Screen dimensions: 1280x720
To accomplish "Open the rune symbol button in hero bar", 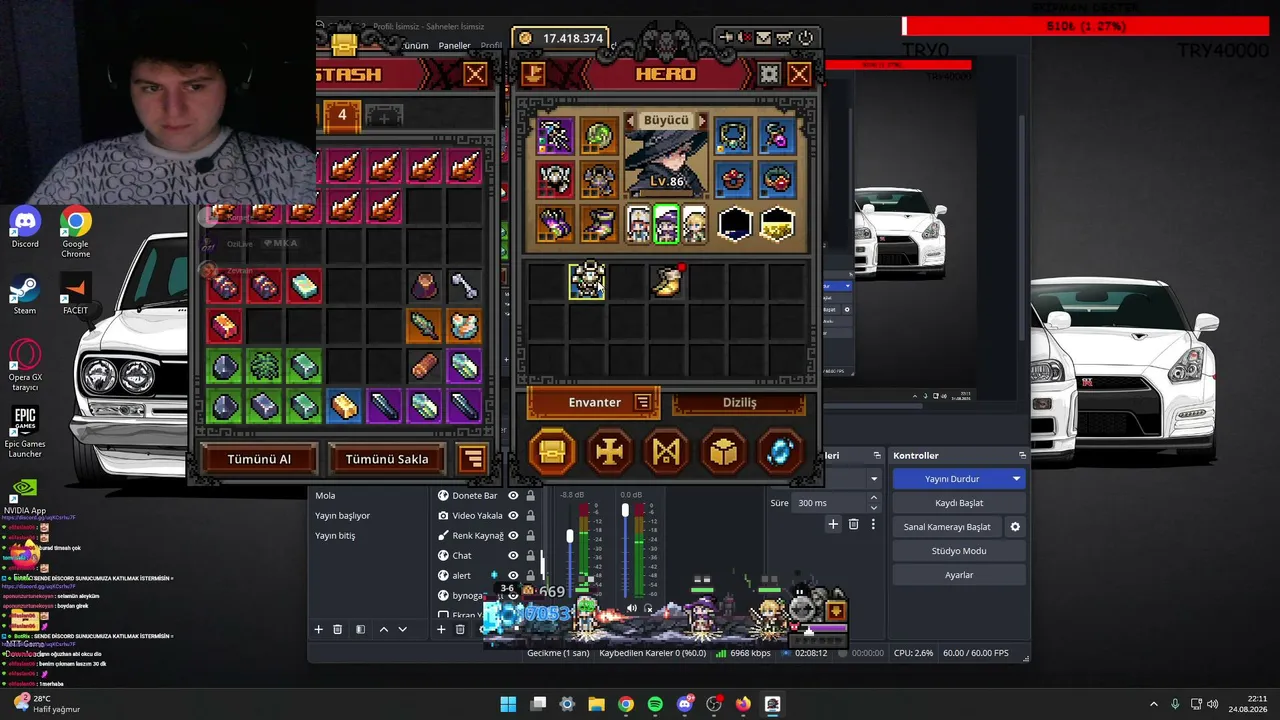I will coord(667,451).
